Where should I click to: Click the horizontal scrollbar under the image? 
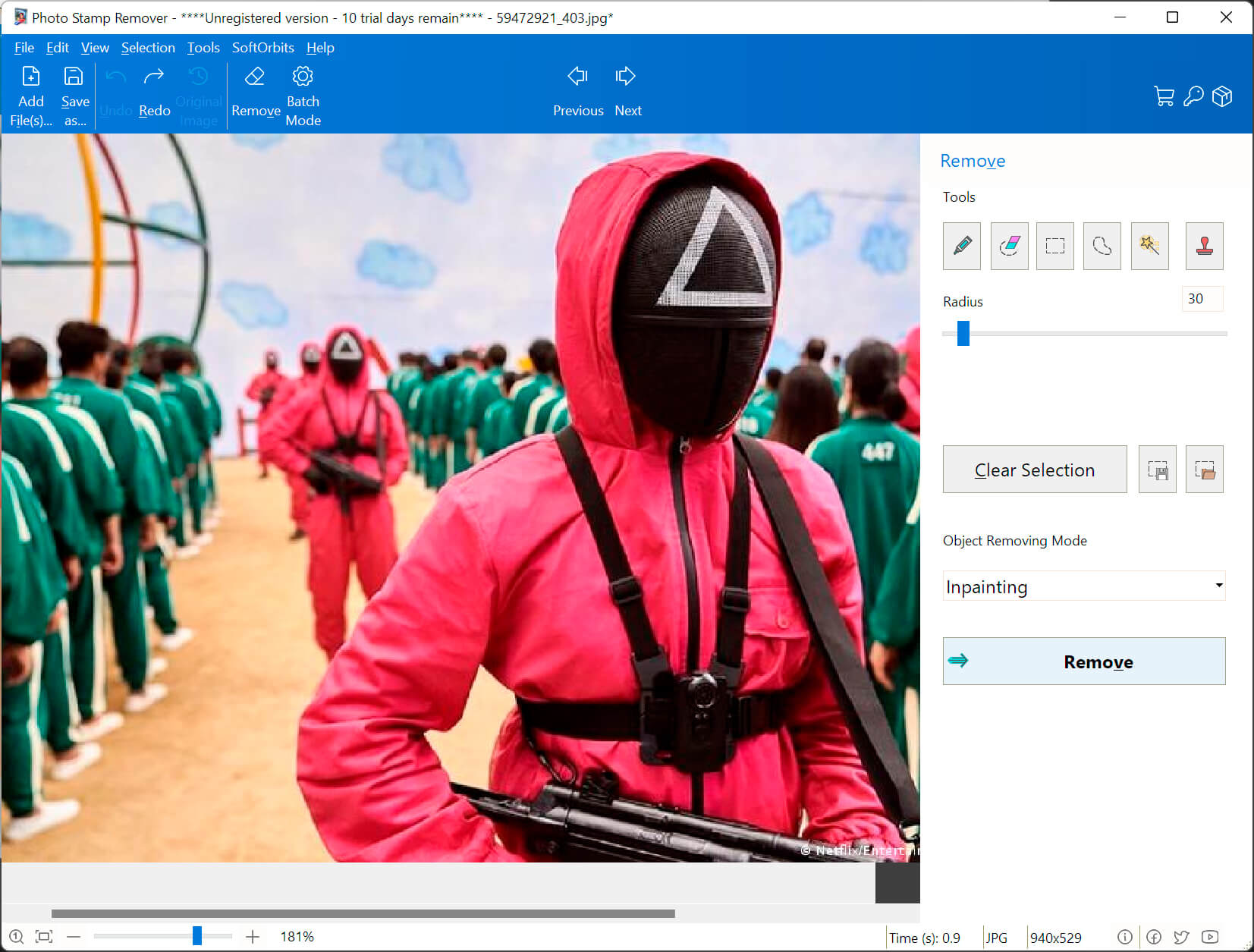coord(363,914)
